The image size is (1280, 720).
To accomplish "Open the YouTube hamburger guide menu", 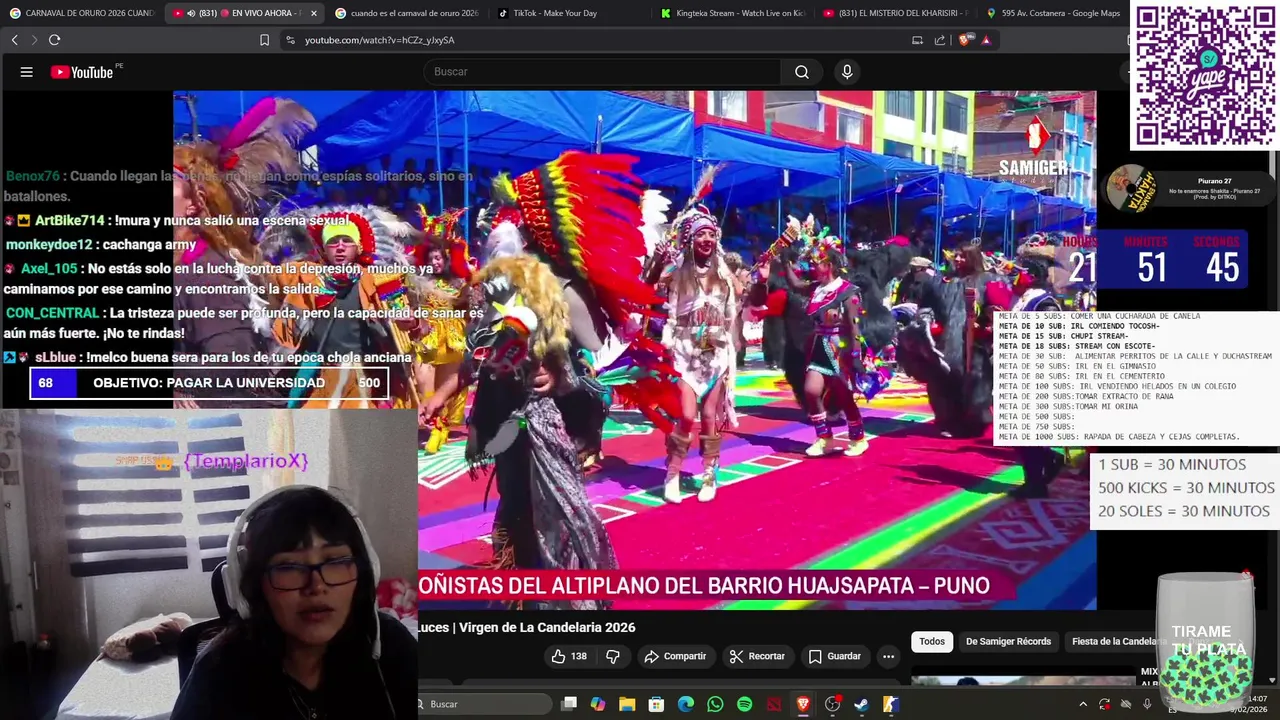I will click(27, 72).
